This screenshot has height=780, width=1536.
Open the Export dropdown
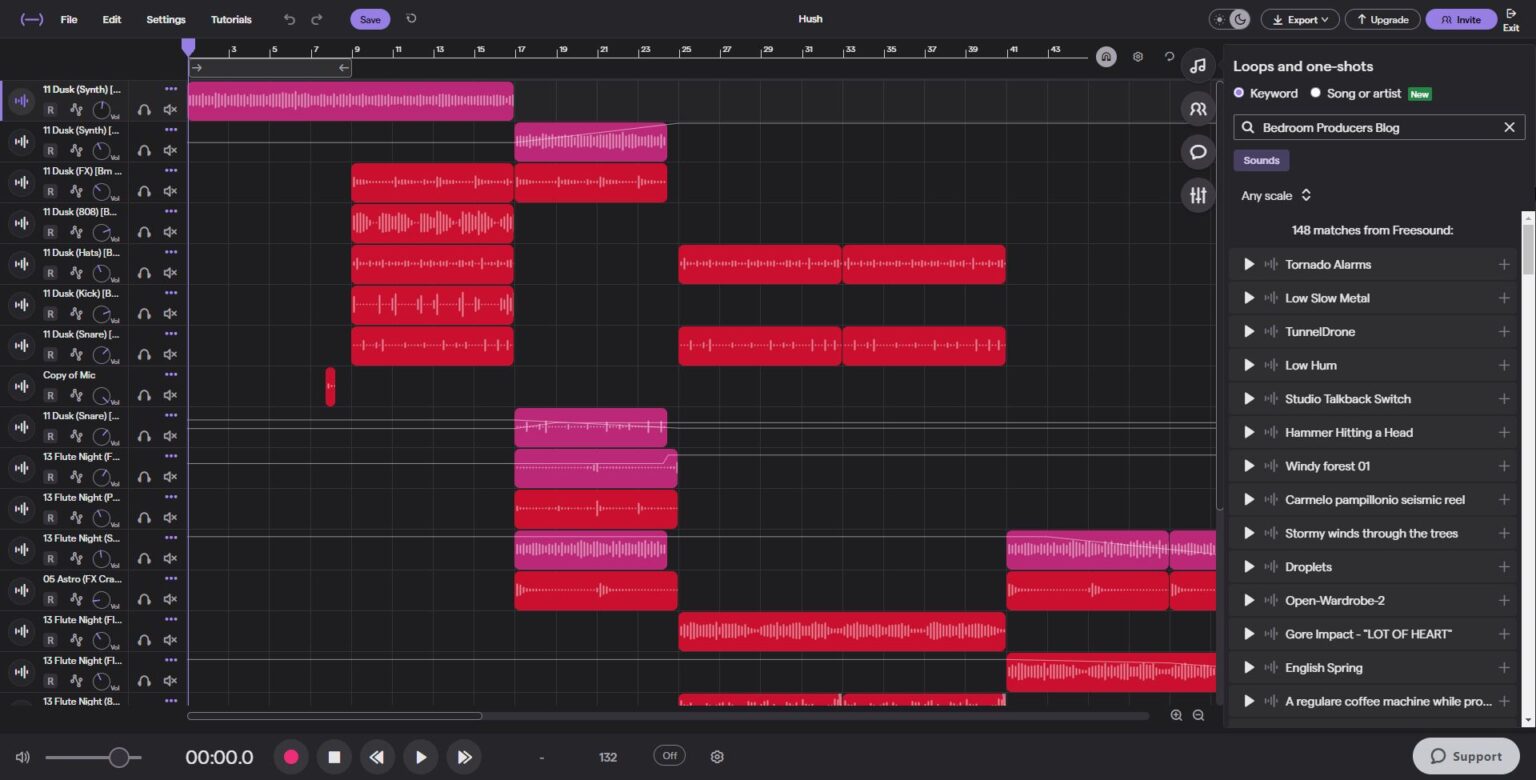tap(1300, 19)
